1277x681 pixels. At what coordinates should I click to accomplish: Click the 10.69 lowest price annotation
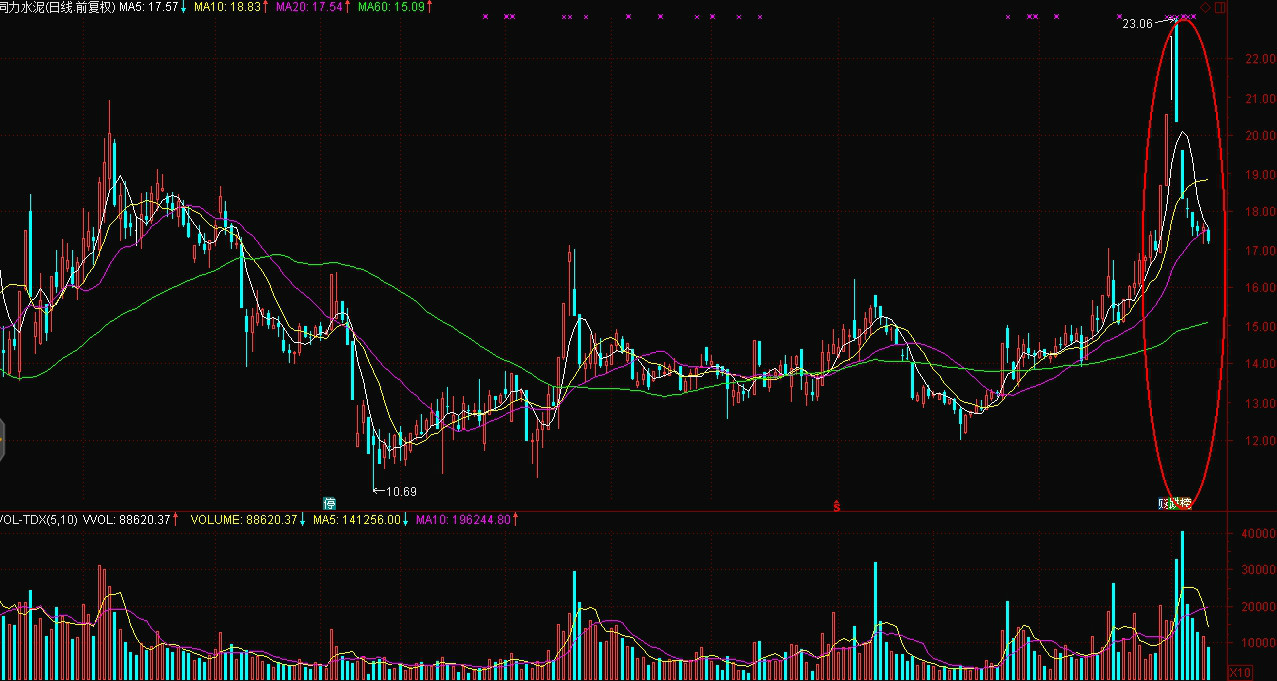click(400, 491)
